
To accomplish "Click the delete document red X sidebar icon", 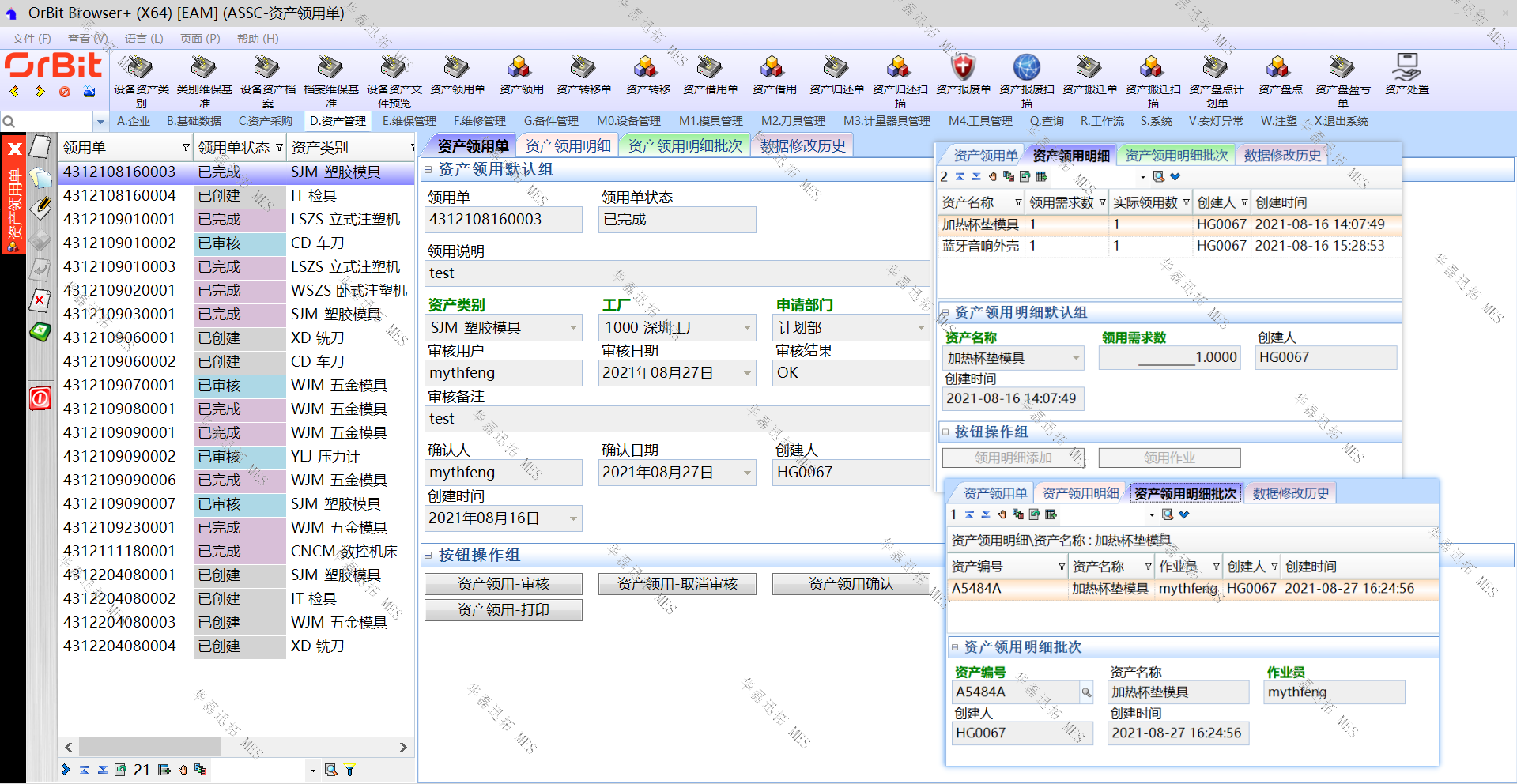I will tap(40, 300).
